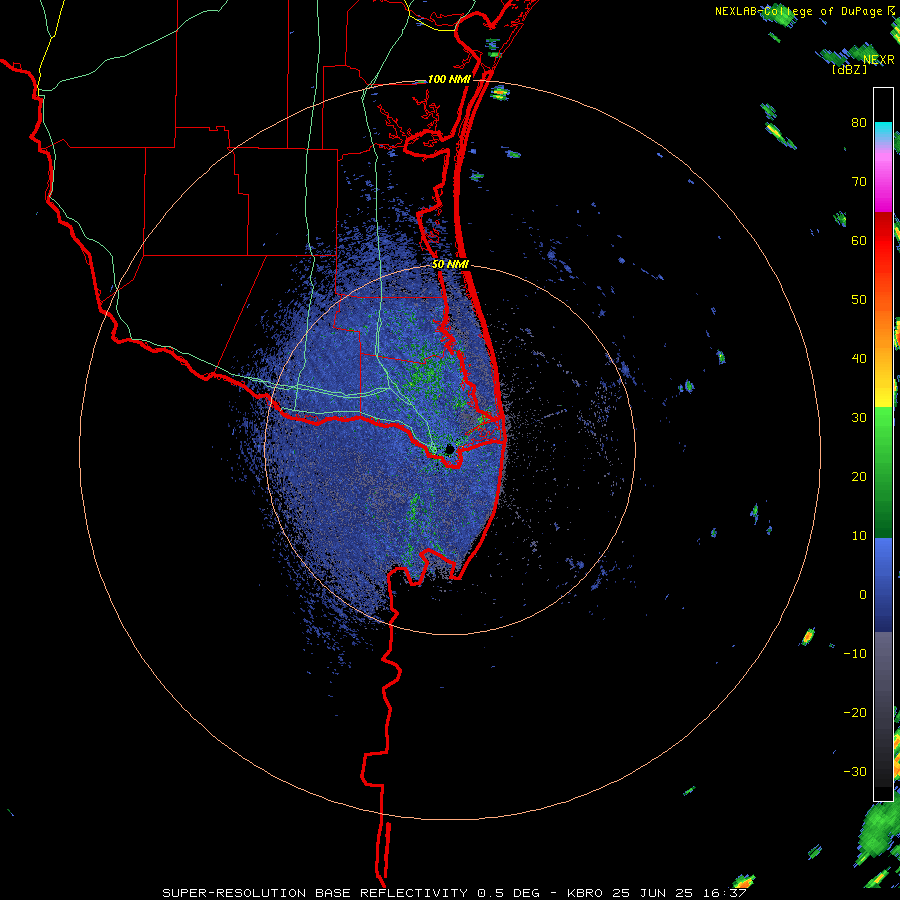Screen dimensions: 900x900
Task: Click the 100 NMI range ring label
Action: point(449,80)
